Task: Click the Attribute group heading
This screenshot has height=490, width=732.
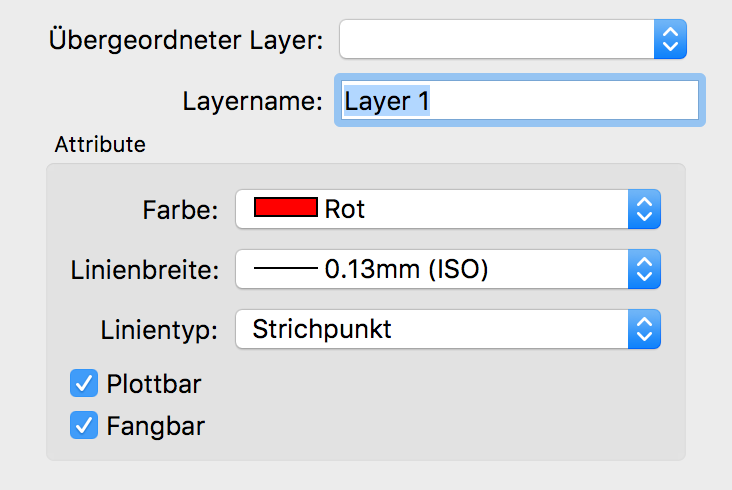Action: pyautogui.click(x=100, y=144)
